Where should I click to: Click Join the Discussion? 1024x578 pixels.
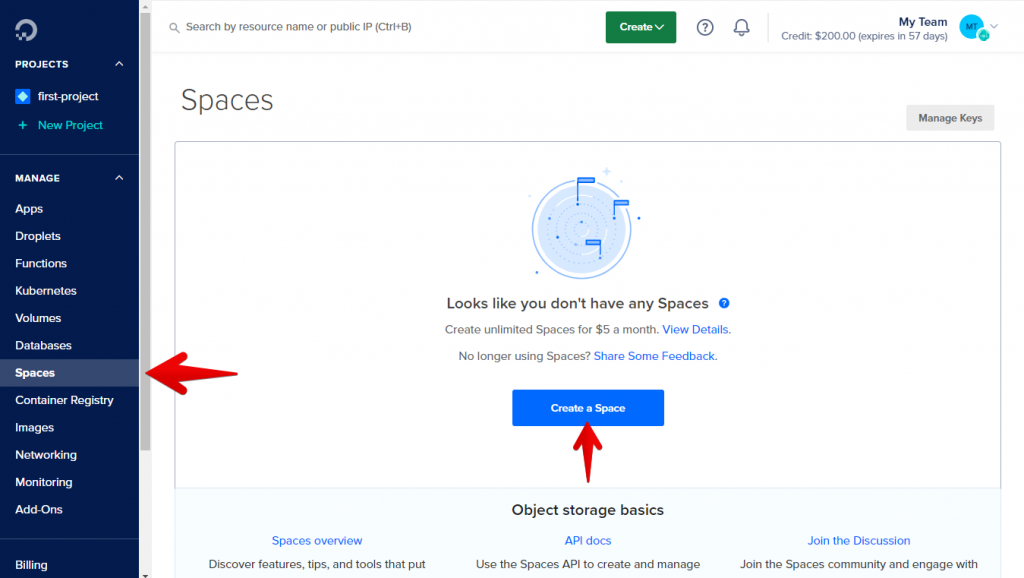tap(858, 540)
